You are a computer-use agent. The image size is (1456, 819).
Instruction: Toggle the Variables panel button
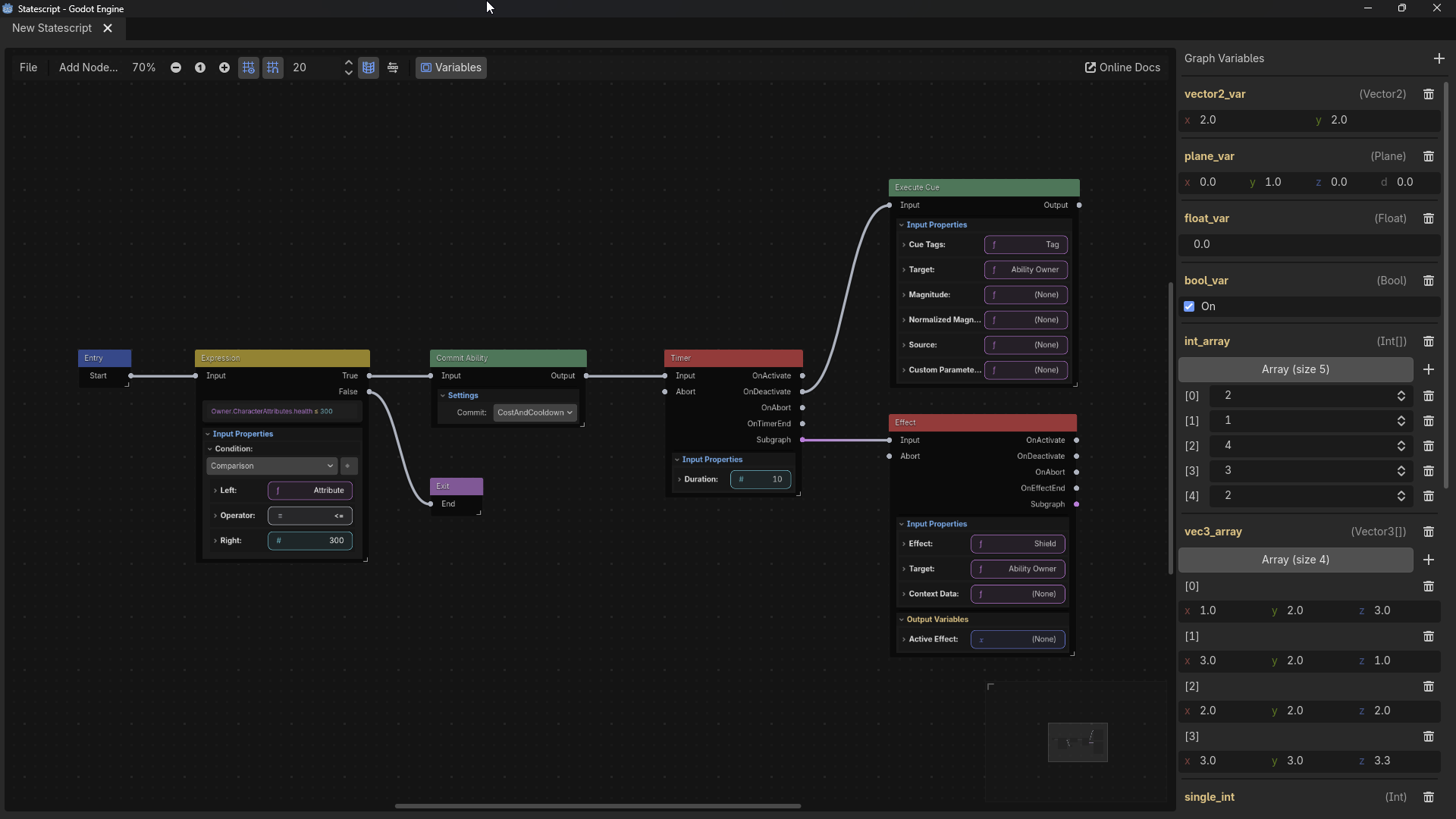451,67
